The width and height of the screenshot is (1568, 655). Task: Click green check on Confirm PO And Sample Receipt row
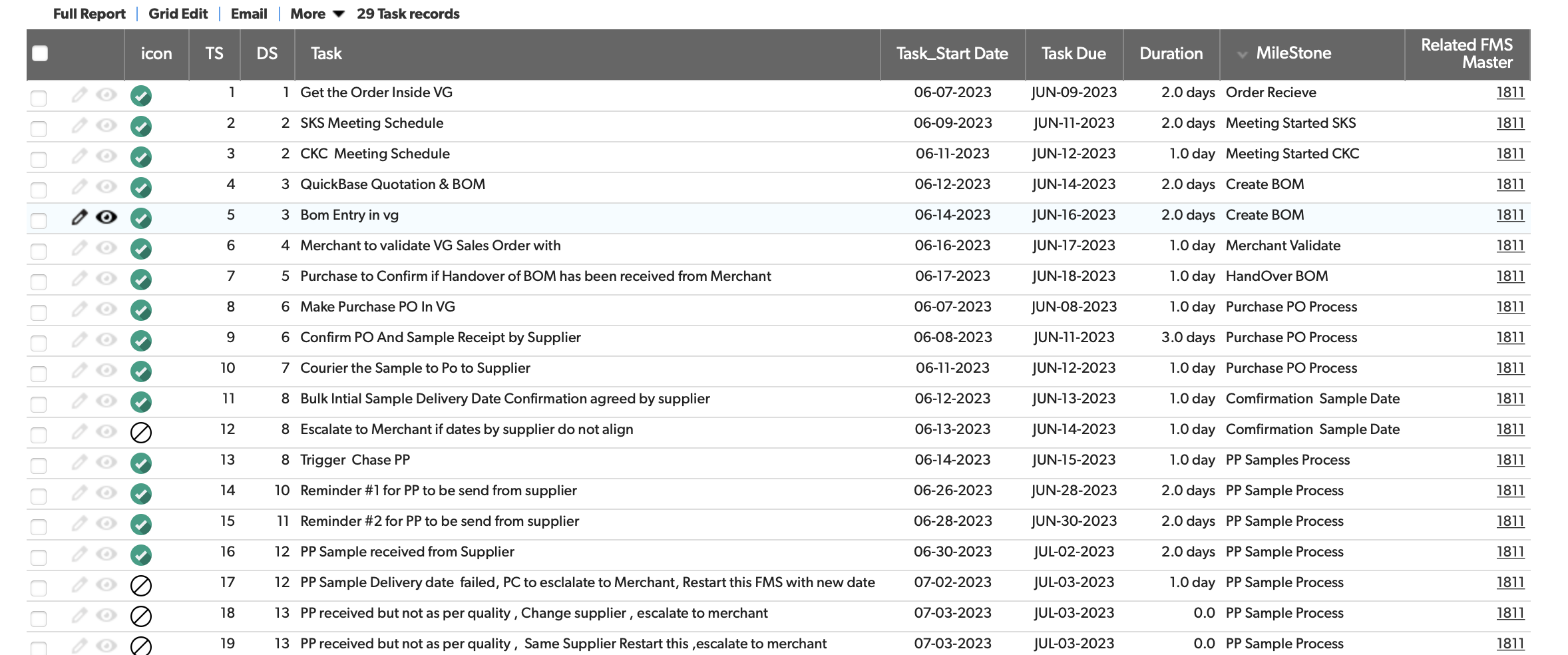pos(141,341)
